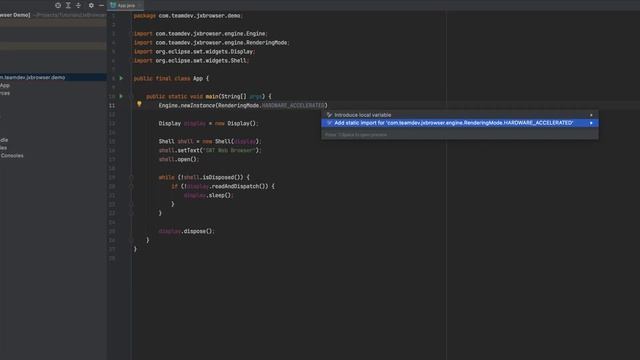640x360 pixels.
Task: Click display.dispose() line in editor
Action: pyautogui.click(x=186, y=231)
